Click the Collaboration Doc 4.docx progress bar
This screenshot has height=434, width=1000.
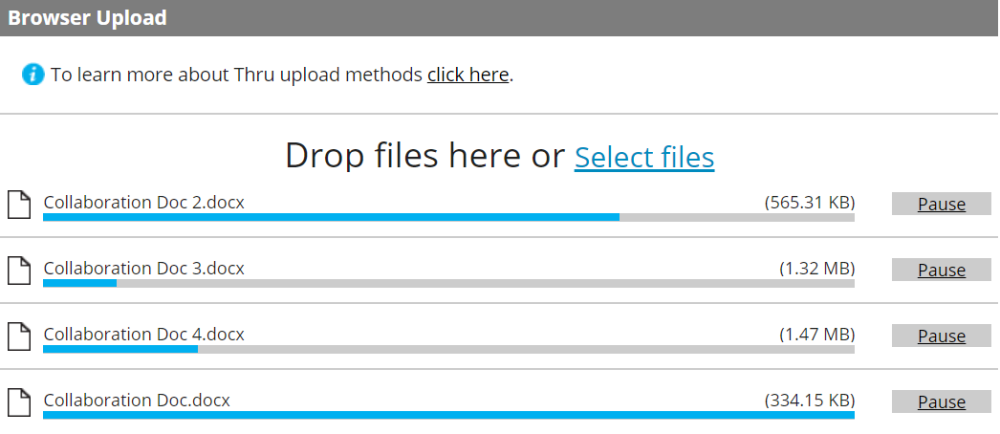click(448, 349)
